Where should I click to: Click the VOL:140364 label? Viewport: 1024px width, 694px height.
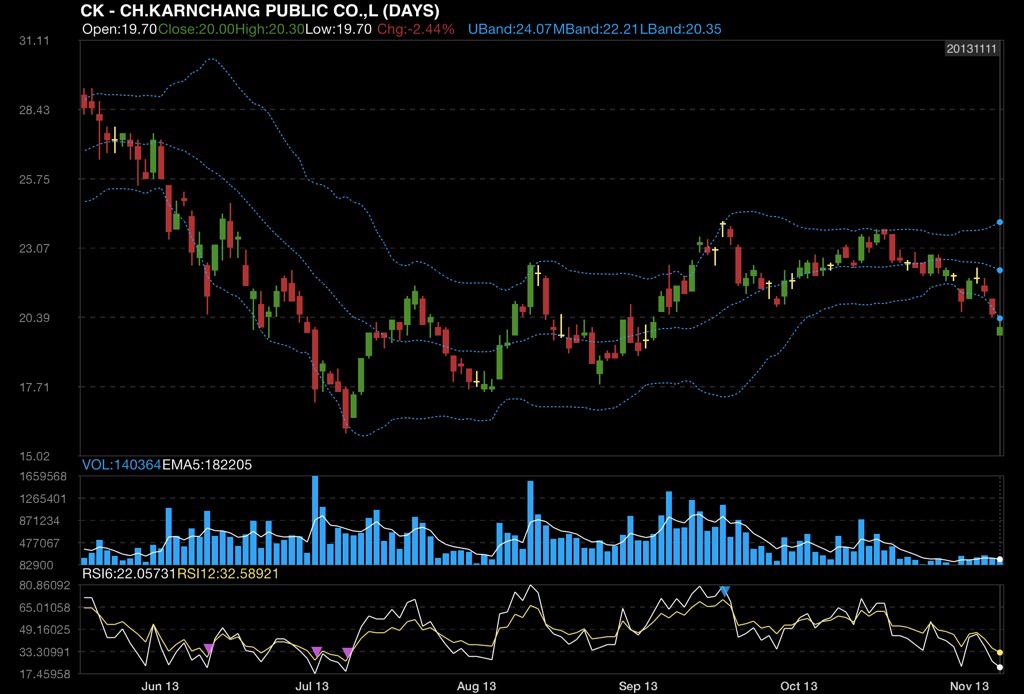pos(121,465)
